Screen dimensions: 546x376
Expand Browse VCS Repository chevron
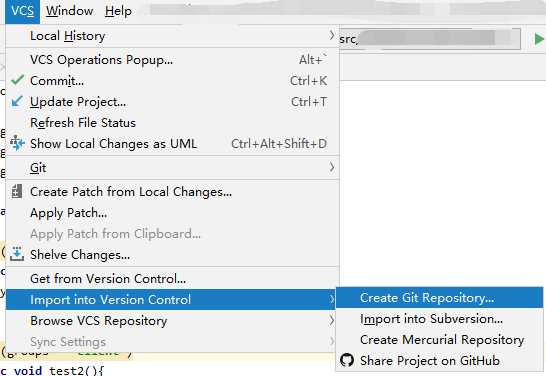click(x=332, y=320)
